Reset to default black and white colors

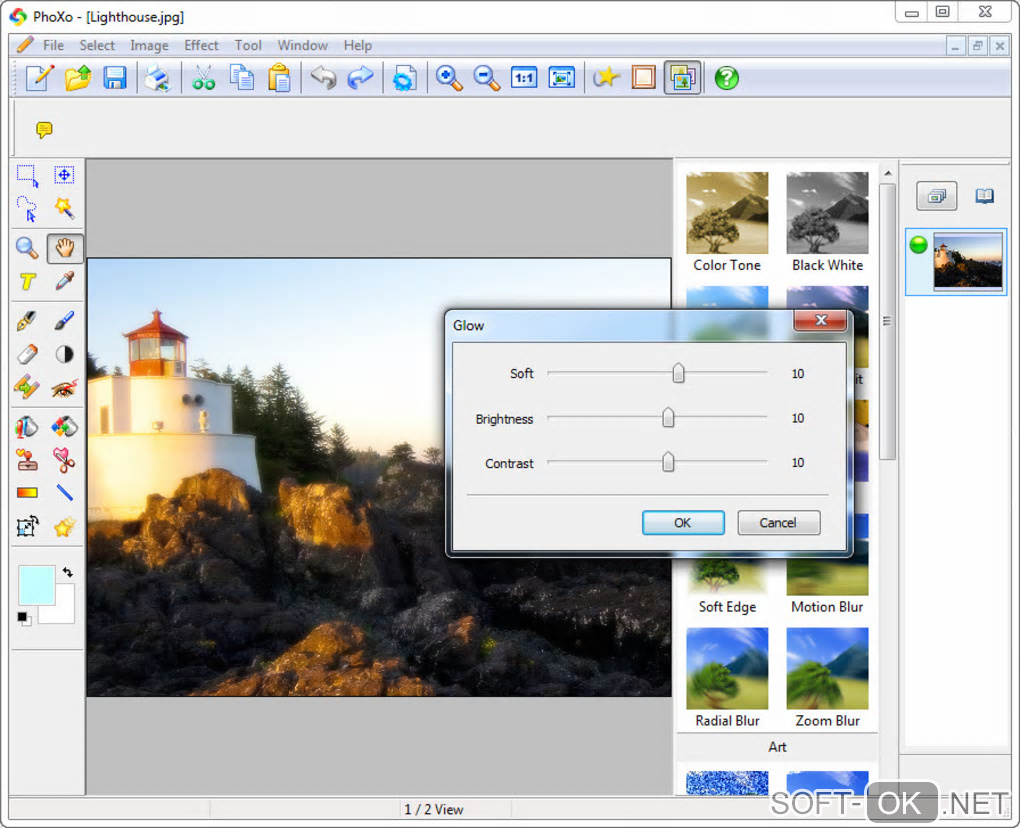24,618
